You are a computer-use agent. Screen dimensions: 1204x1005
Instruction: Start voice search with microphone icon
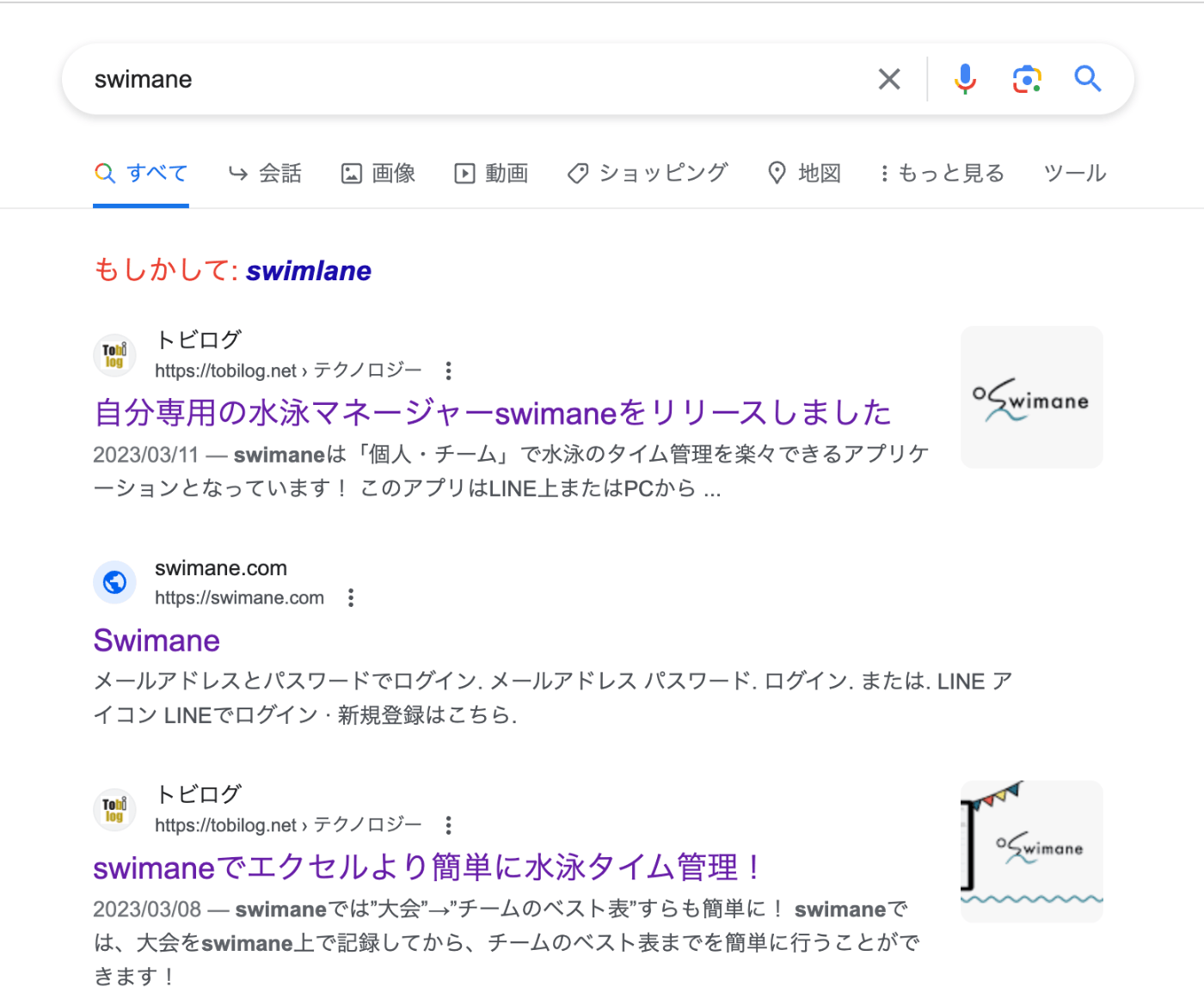[965, 79]
